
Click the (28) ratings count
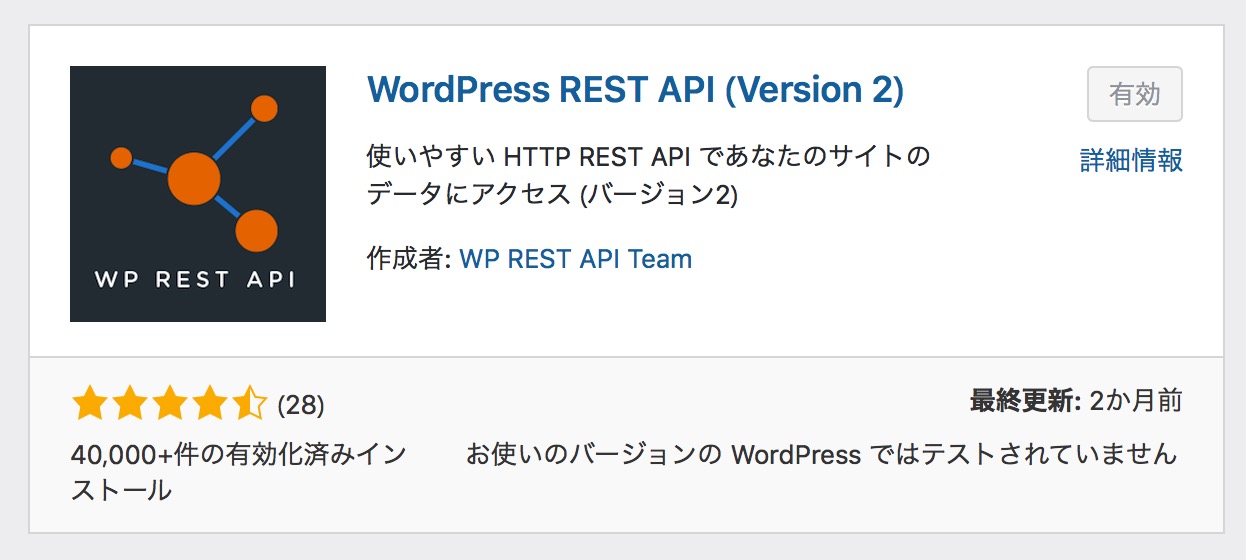pyautogui.click(x=300, y=405)
